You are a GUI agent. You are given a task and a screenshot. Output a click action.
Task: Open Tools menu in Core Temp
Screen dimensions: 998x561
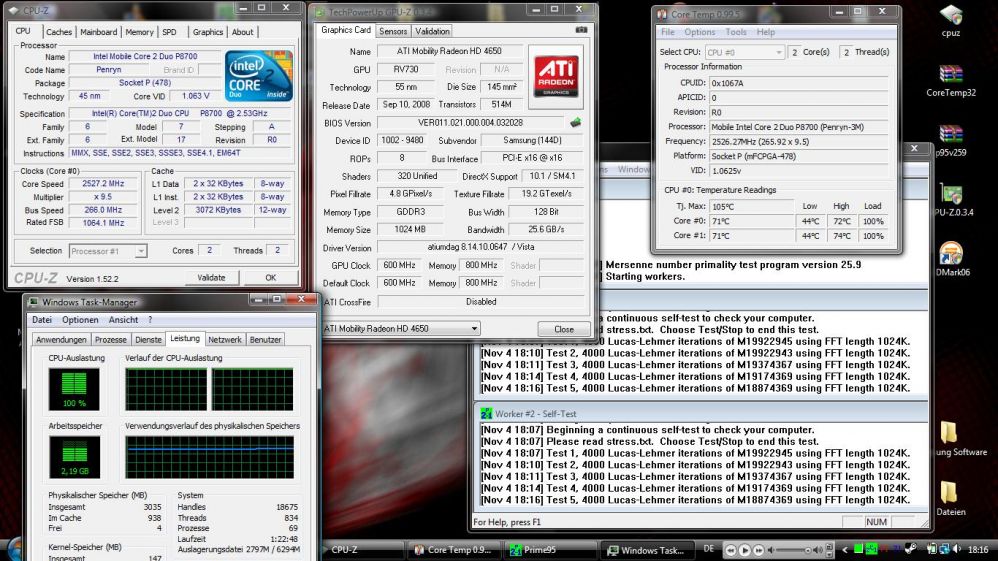[736, 32]
